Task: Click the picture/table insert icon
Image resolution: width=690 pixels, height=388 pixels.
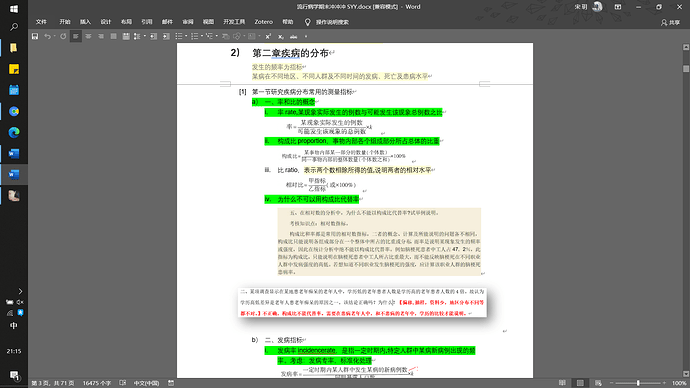Action: 252,37
